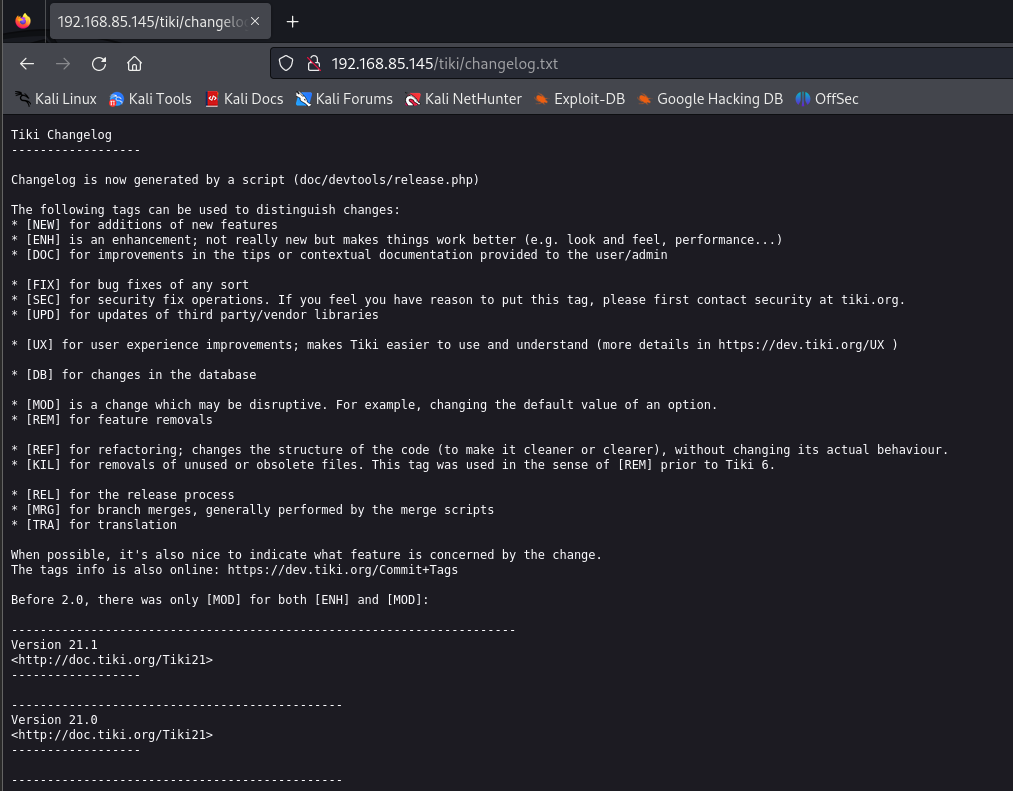Viewport: 1013px width, 791px height.
Task: Click the dev.tiki.org/Commit+Tags URL text
Action: pos(343,570)
